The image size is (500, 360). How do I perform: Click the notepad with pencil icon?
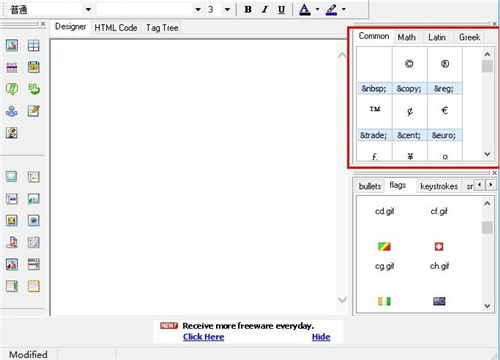(33, 111)
